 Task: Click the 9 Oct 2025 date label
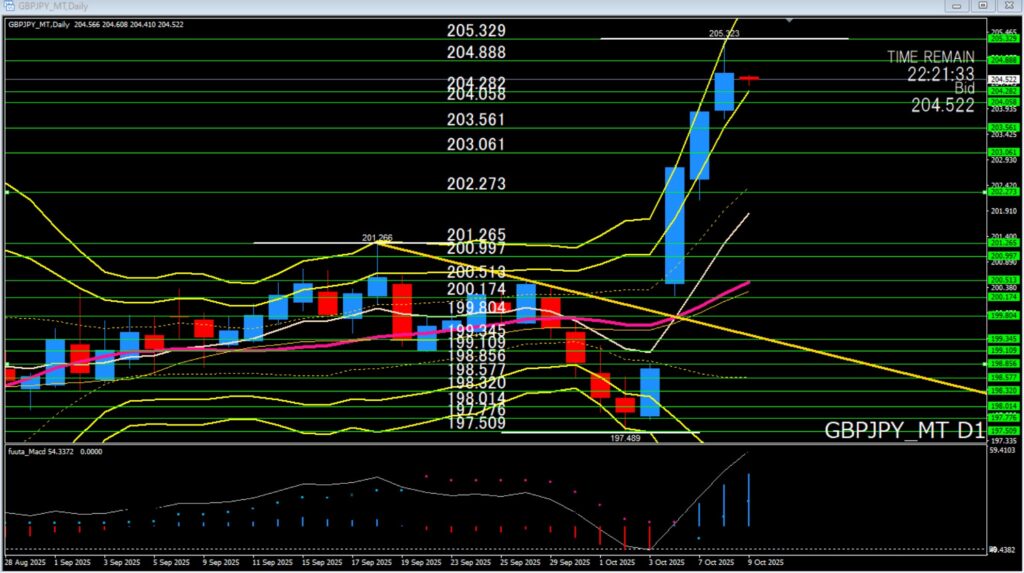[x=767, y=563]
